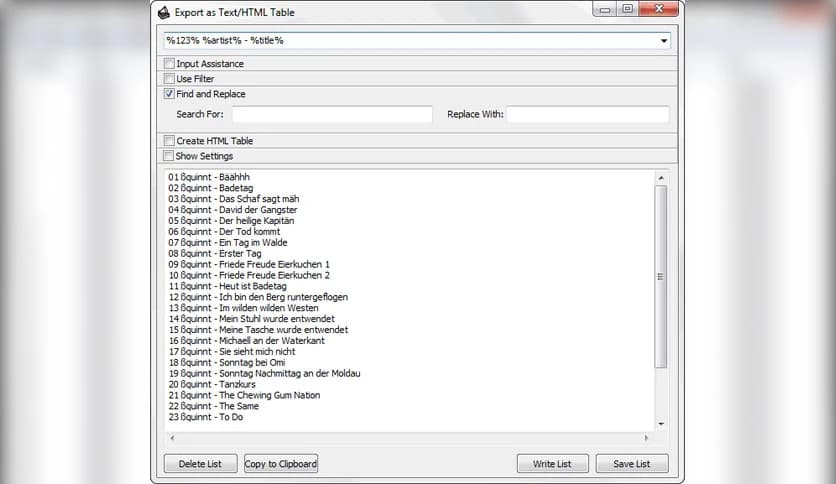Select the line '05 ßquinnt - Der heilige Kapitän'
836x484 pixels.
(x=231, y=221)
